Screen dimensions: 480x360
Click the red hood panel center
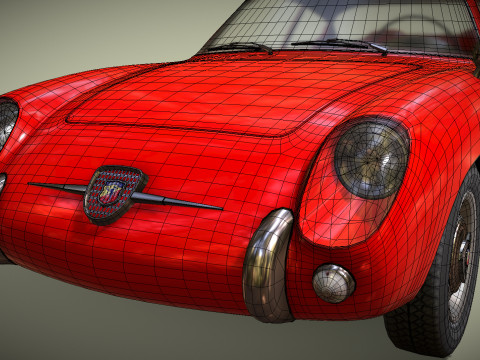pos(243,98)
